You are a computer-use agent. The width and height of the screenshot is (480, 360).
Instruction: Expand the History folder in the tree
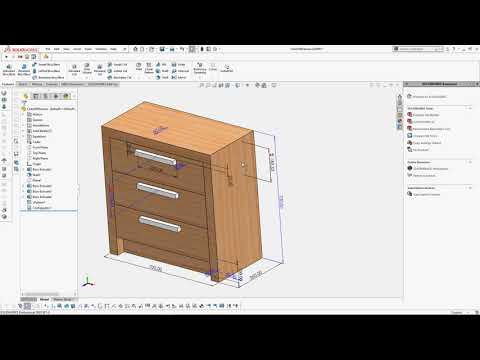click(x=24, y=114)
